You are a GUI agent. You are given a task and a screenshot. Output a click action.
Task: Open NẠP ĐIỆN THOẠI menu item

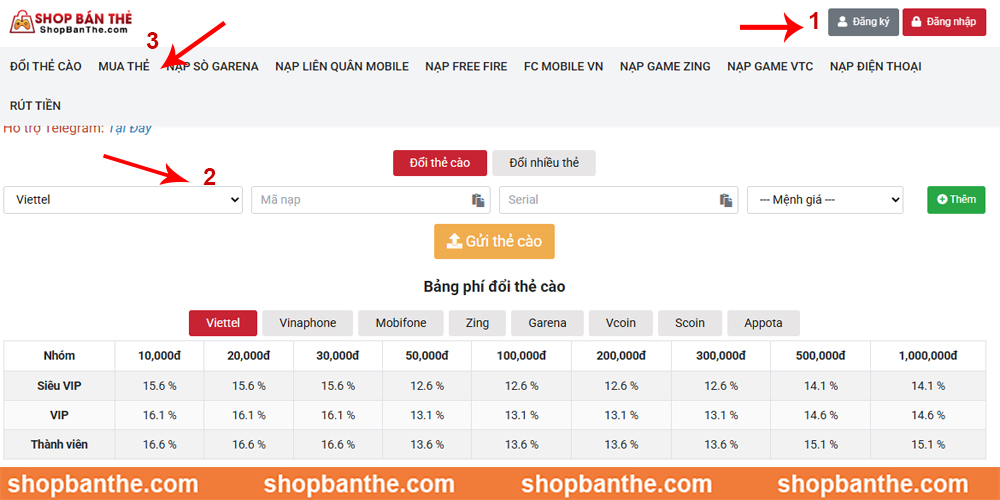pos(876,66)
